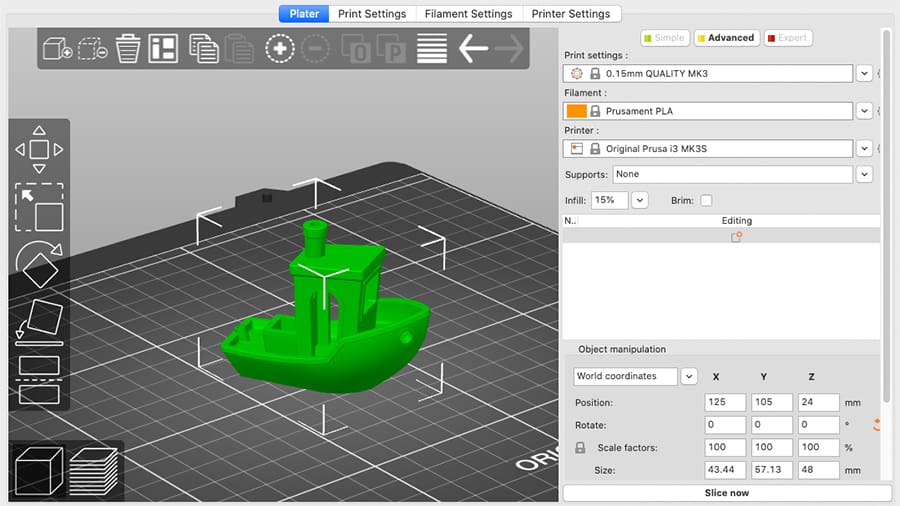Open the Infill percentage dropdown
This screenshot has height=506, width=900.
pyautogui.click(x=639, y=200)
